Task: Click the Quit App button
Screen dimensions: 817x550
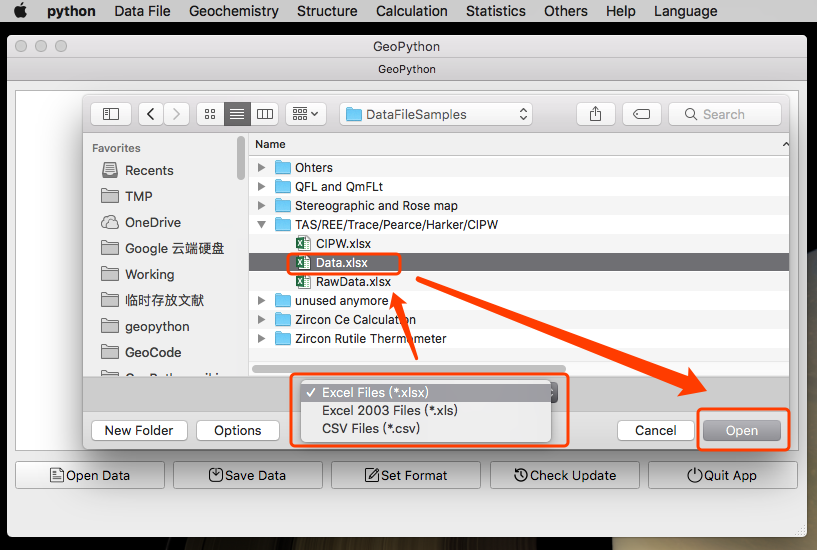Action: click(x=723, y=475)
